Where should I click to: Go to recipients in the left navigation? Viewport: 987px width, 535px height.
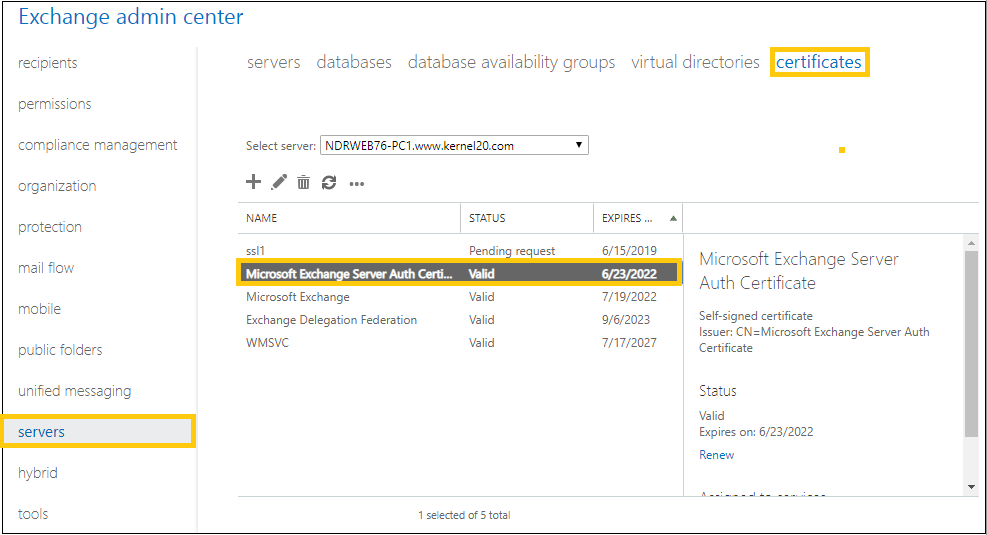tap(48, 63)
